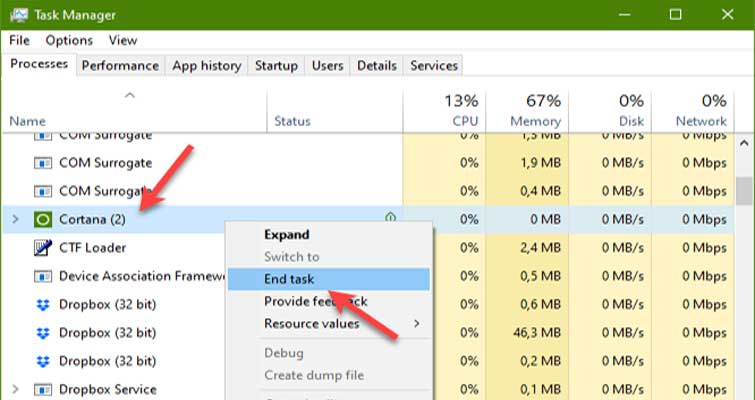Select the Cortana (2) process name
The image size is (755, 400).
[92, 219]
